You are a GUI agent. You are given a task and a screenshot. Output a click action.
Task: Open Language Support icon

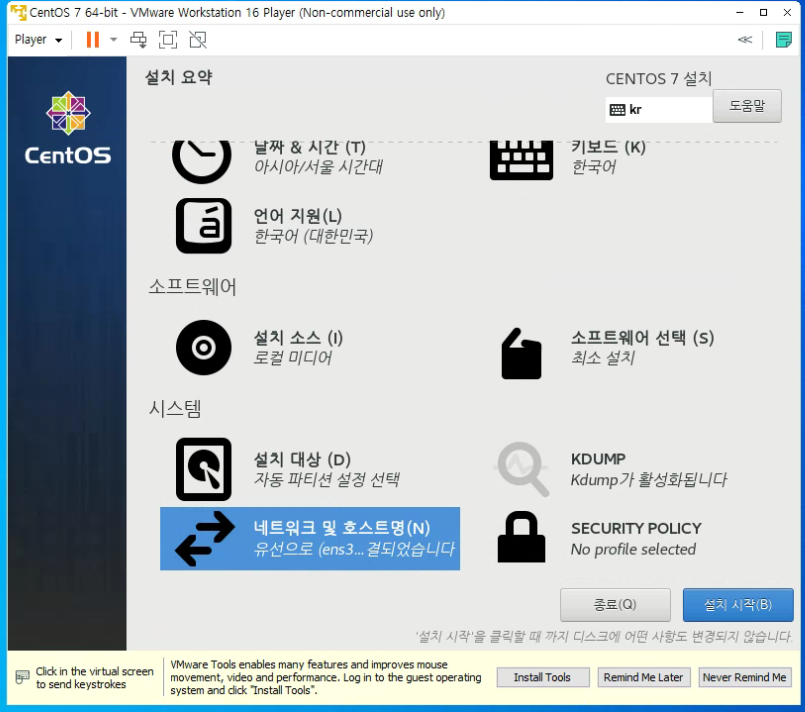(204, 226)
